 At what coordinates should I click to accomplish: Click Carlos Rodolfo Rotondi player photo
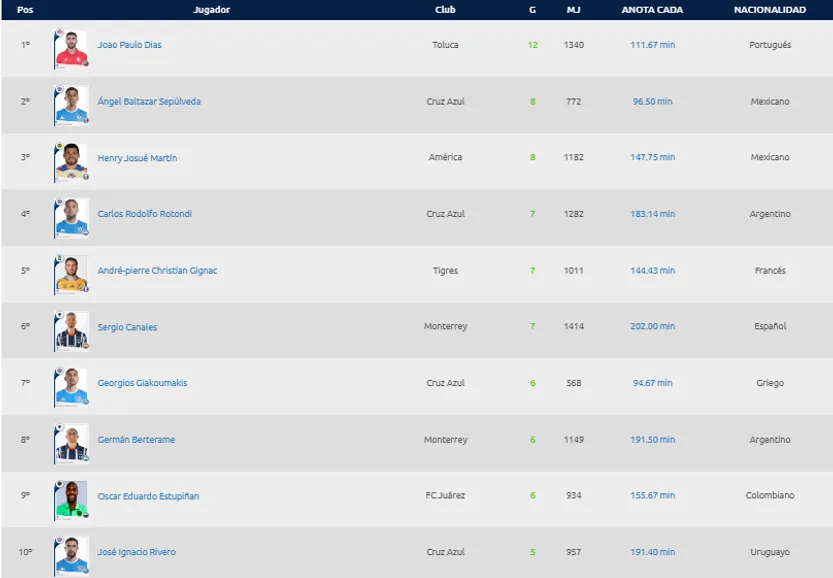pos(71,217)
